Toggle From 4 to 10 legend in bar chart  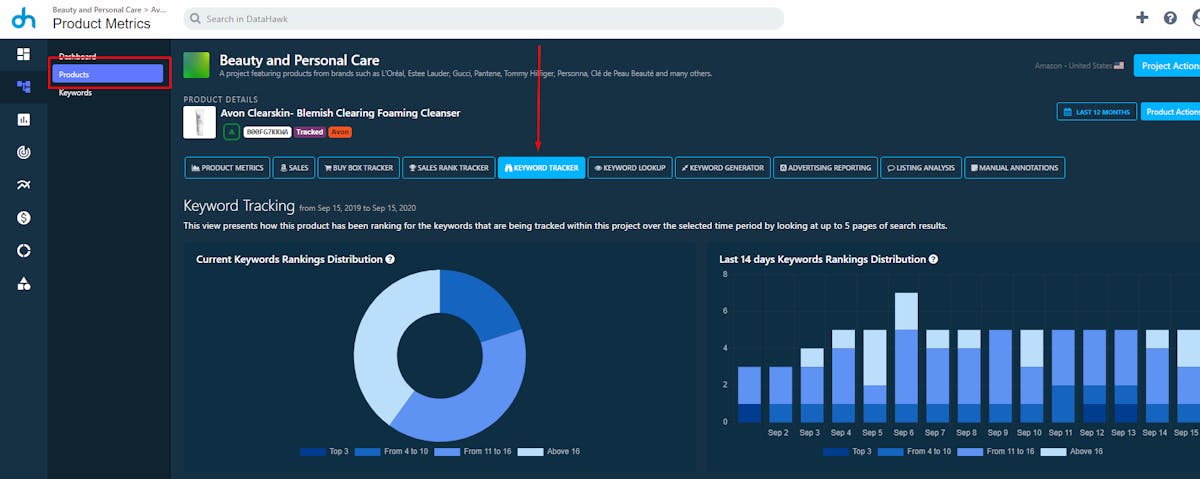pos(915,452)
